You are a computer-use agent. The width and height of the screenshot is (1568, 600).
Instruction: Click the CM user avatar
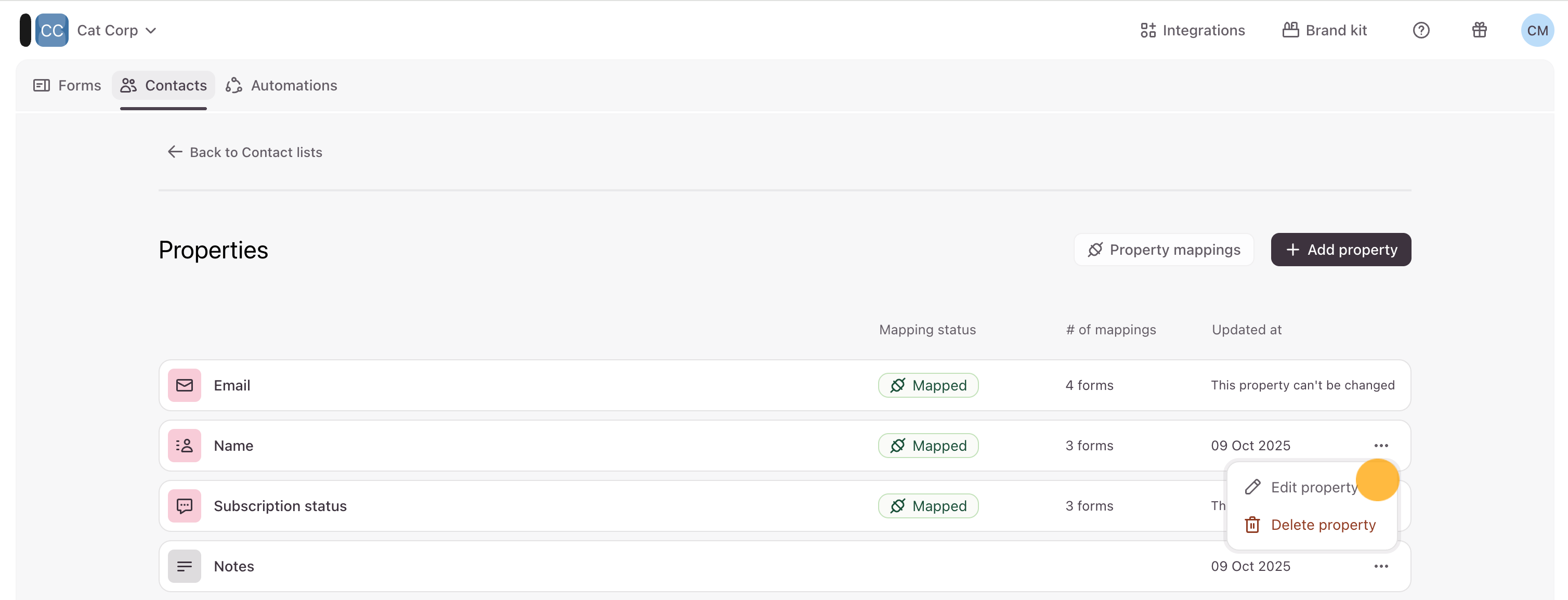(x=1536, y=31)
